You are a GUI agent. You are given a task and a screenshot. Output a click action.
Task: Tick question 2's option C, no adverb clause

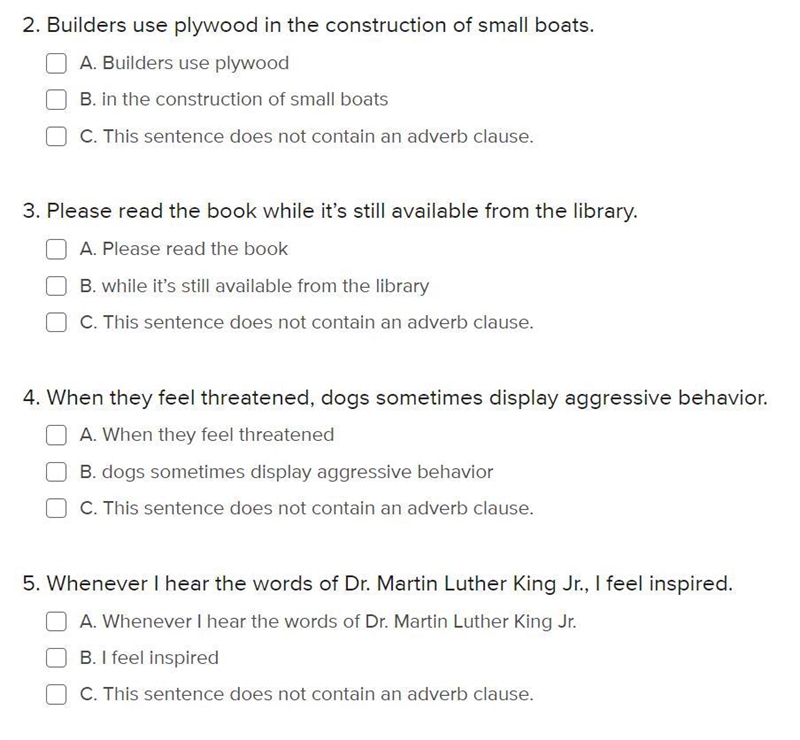click(x=56, y=136)
